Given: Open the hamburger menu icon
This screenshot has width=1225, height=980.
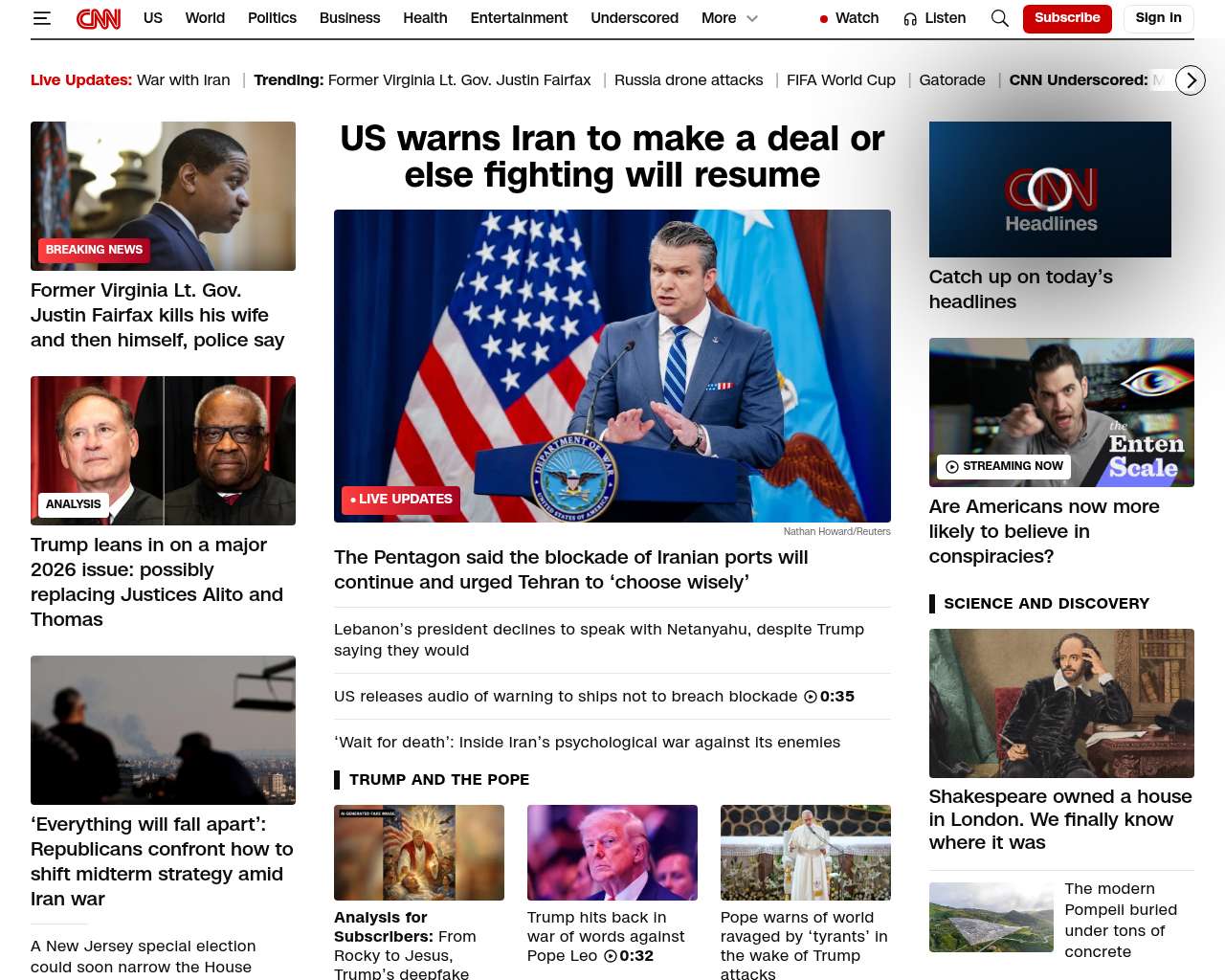Looking at the screenshot, I should click(41, 18).
